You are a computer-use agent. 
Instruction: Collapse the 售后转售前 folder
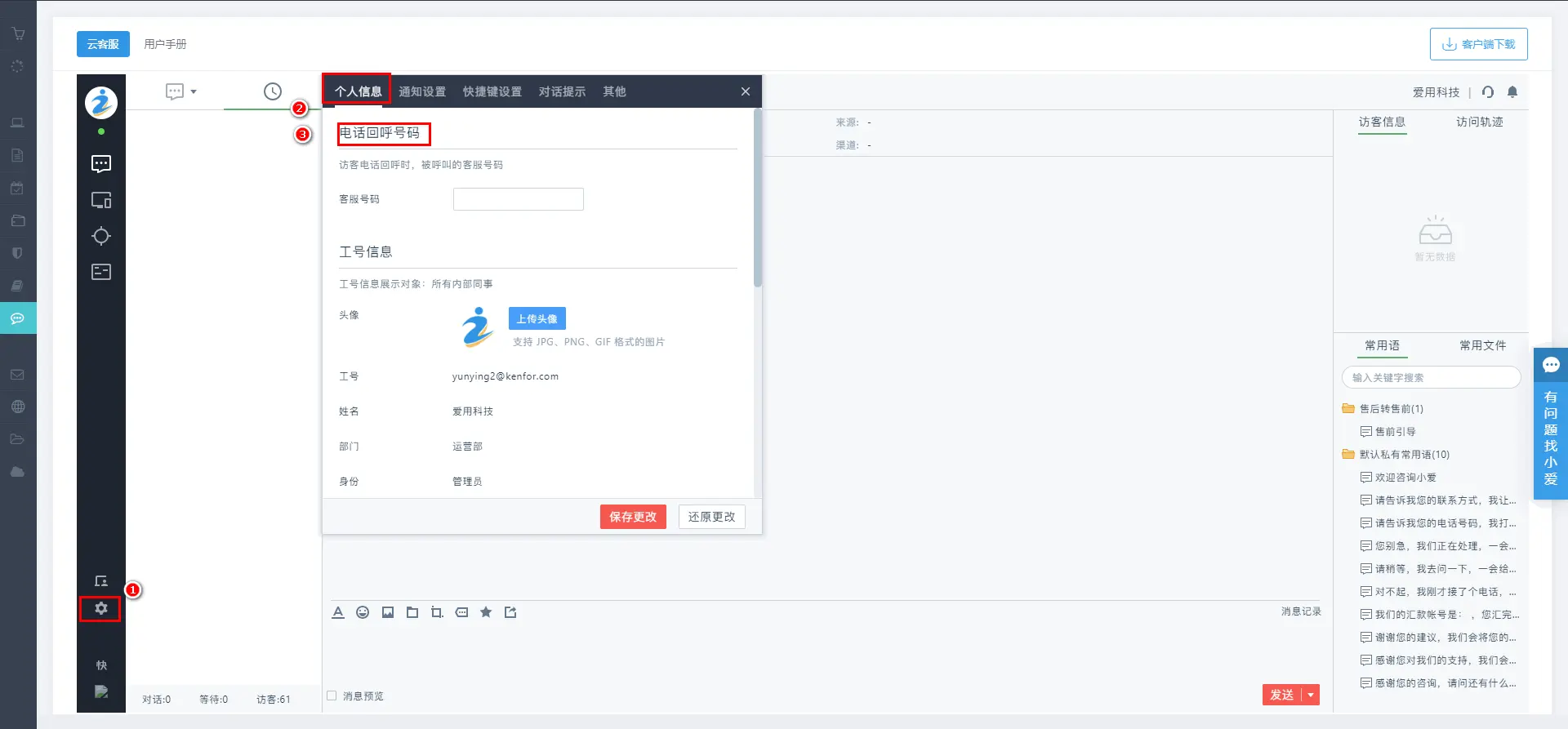(x=1348, y=409)
